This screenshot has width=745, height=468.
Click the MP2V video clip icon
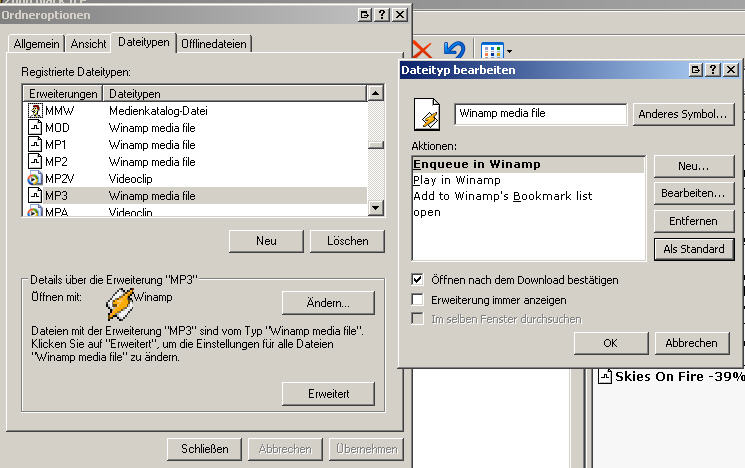click(x=35, y=179)
